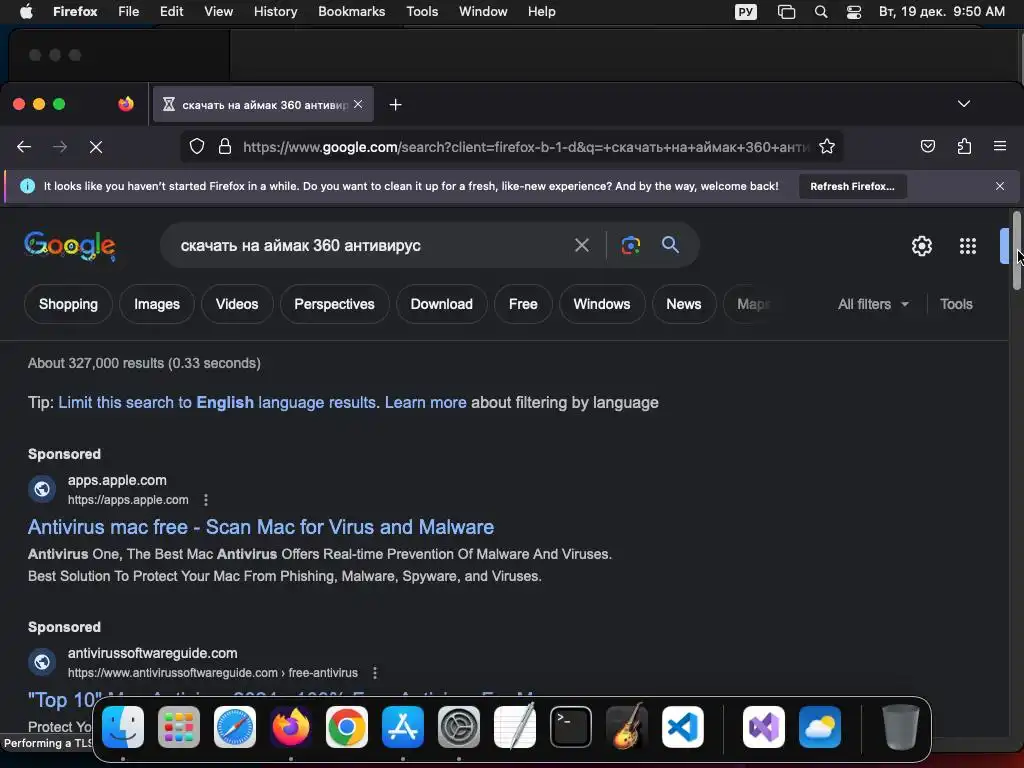Switch to Videos results

(237, 304)
